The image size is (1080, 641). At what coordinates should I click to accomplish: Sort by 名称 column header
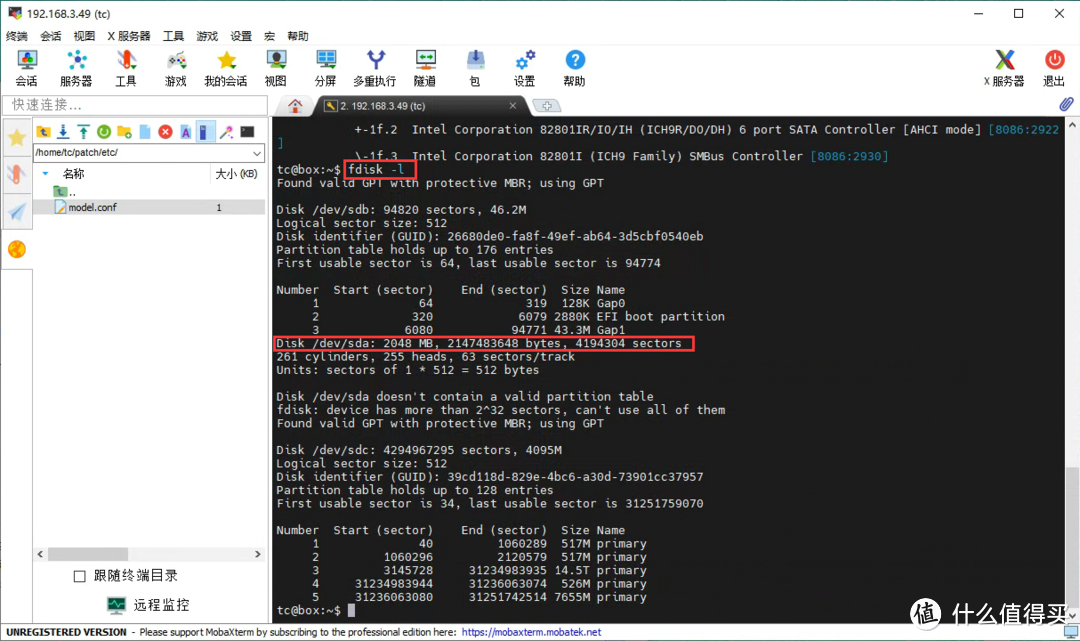click(x=73, y=174)
